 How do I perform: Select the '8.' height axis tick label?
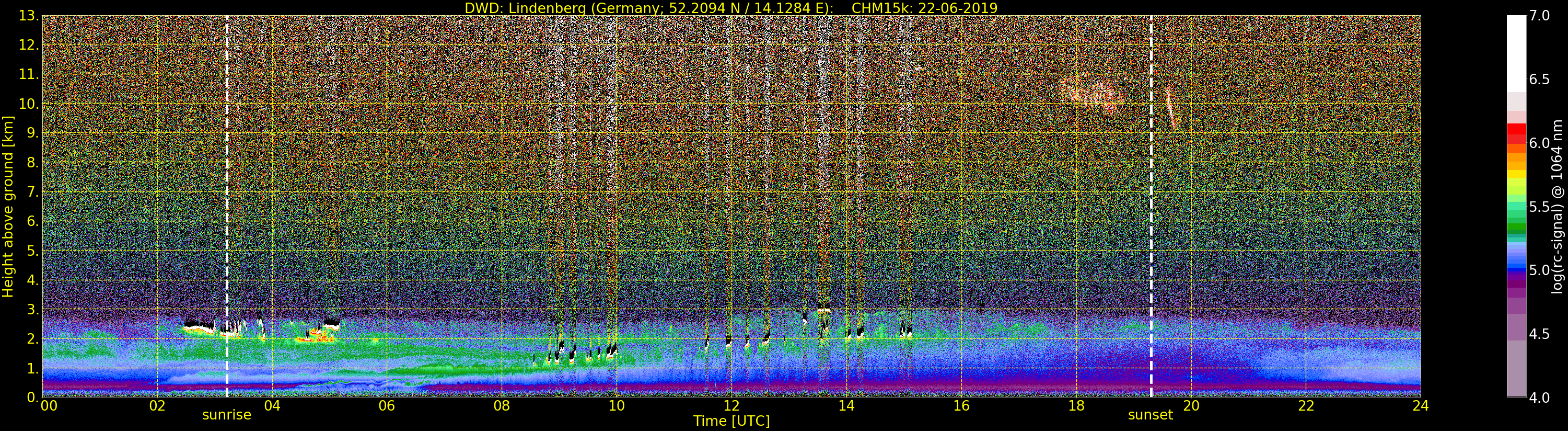click(33, 163)
